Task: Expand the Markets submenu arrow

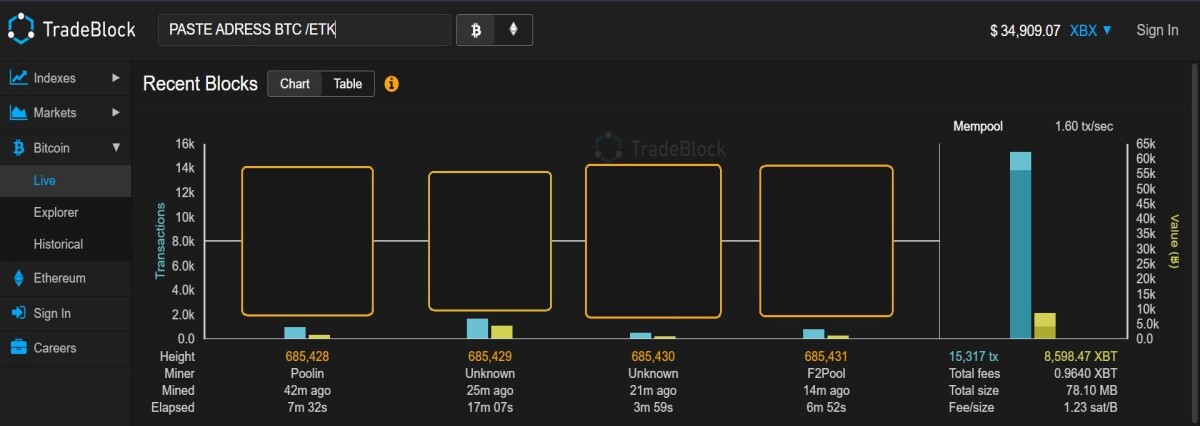Action: pyautogui.click(x=116, y=112)
